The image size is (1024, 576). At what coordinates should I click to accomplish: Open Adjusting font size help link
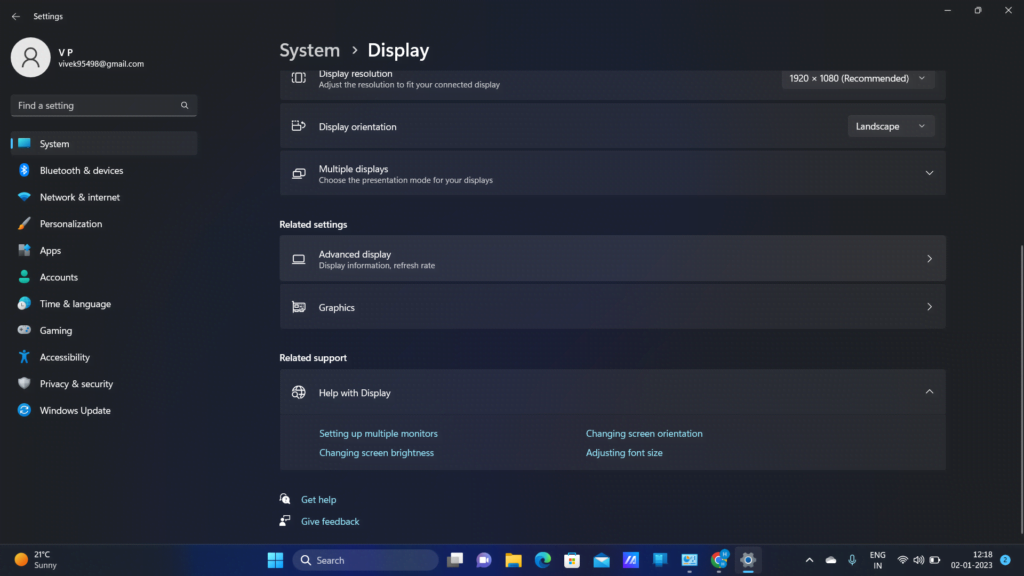tap(624, 453)
